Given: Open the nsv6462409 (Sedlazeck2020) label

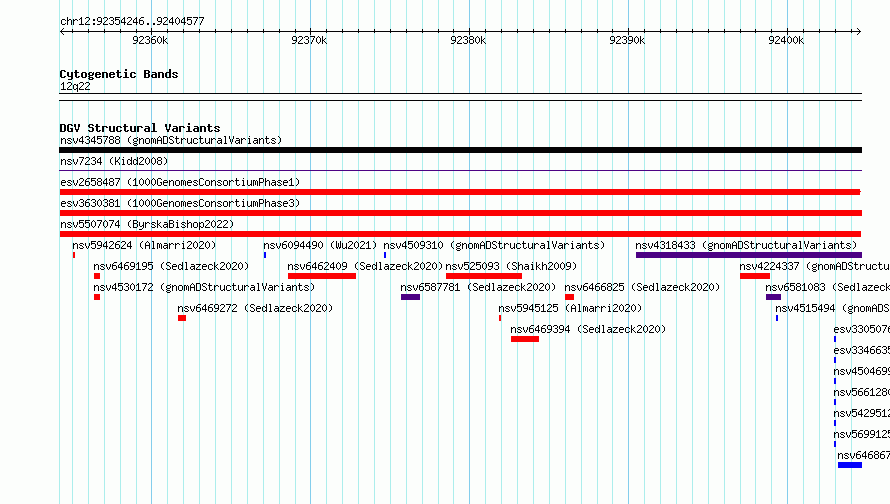Looking at the screenshot, I should [x=365, y=266].
